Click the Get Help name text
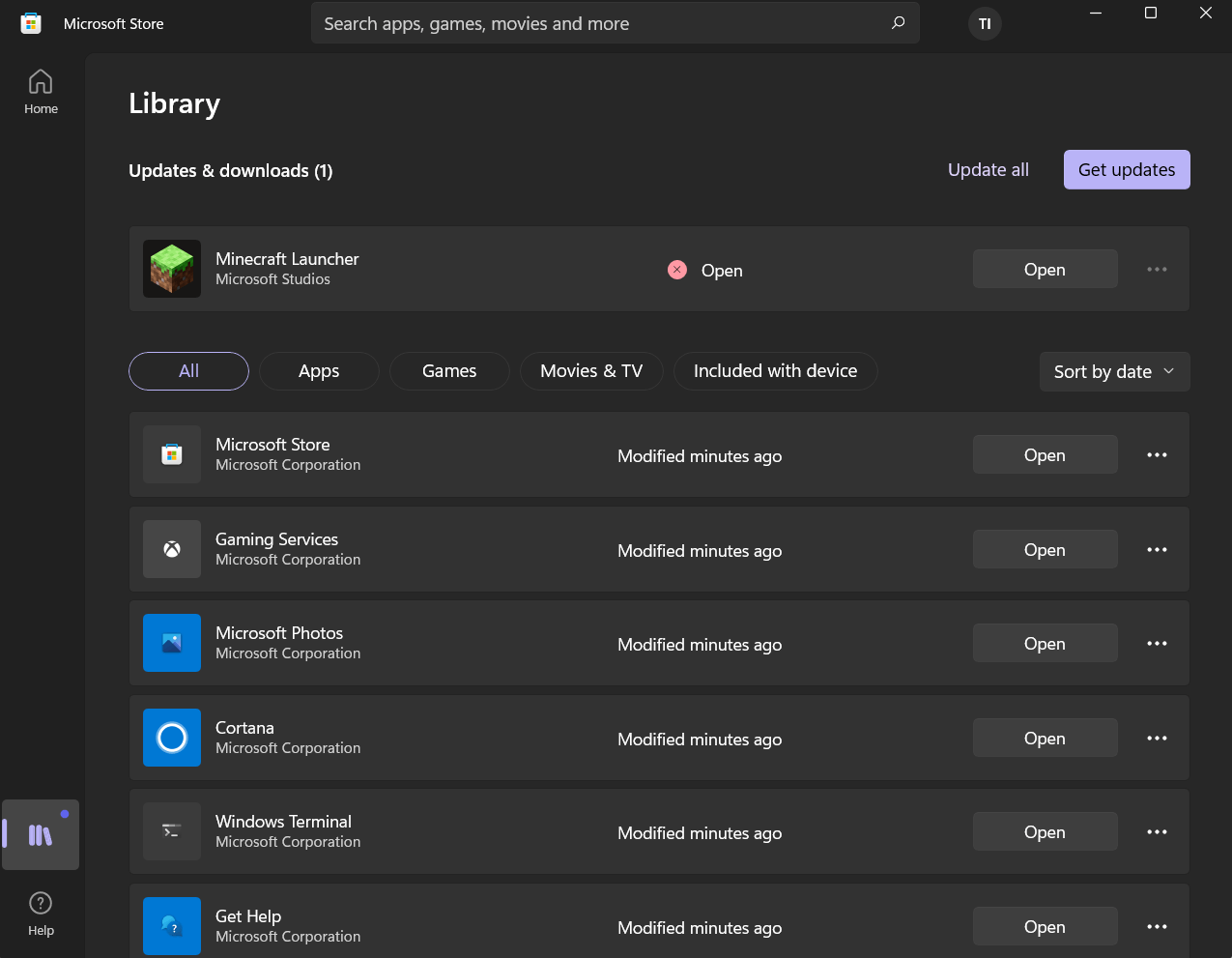Image resolution: width=1232 pixels, height=958 pixels. [x=248, y=916]
